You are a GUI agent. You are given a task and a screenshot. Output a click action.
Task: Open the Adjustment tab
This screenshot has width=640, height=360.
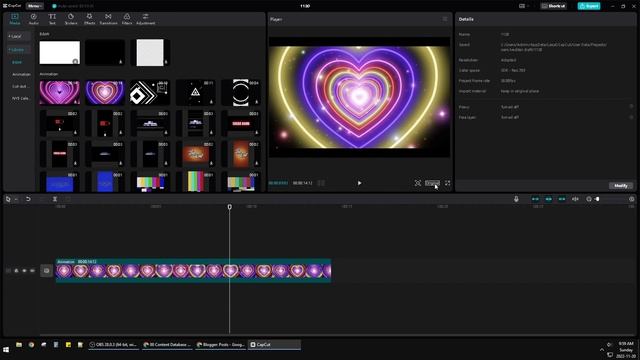tap(145, 19)
